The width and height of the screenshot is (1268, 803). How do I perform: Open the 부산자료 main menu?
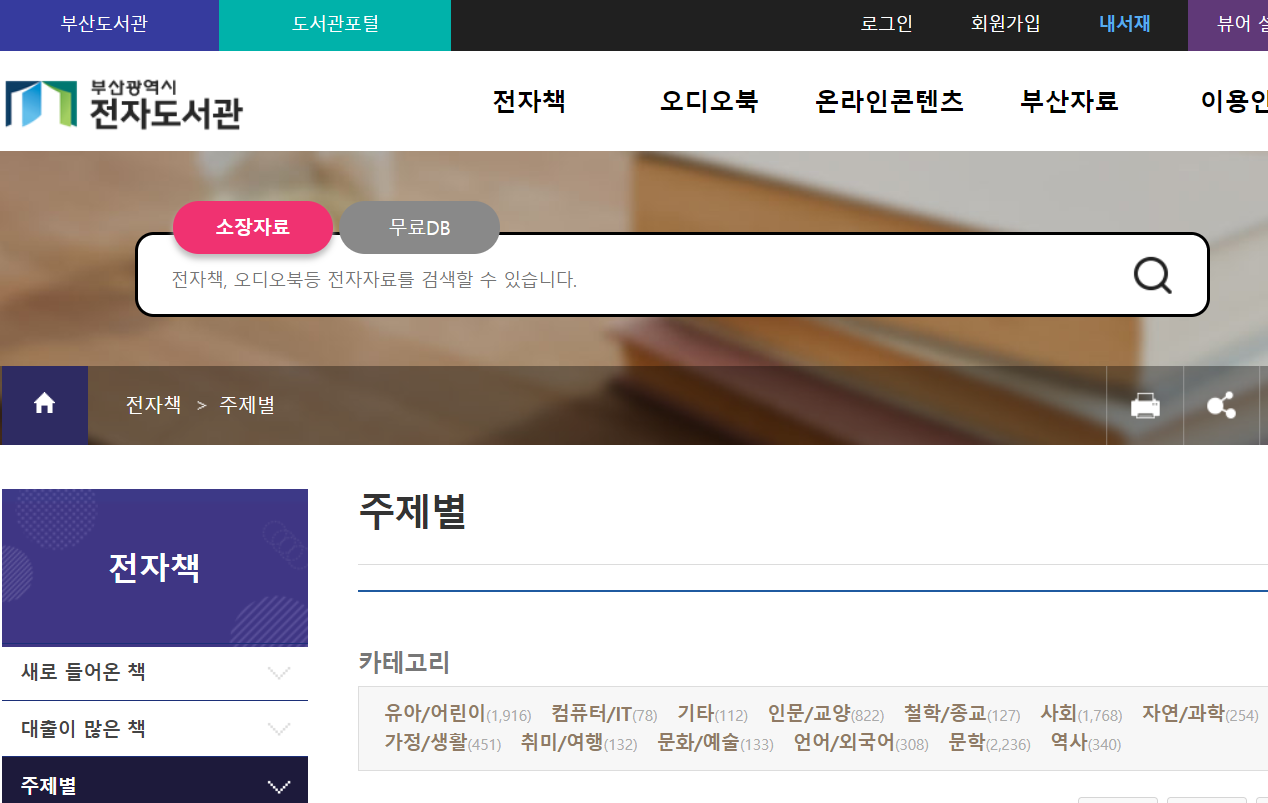(x=1069, y=101)
